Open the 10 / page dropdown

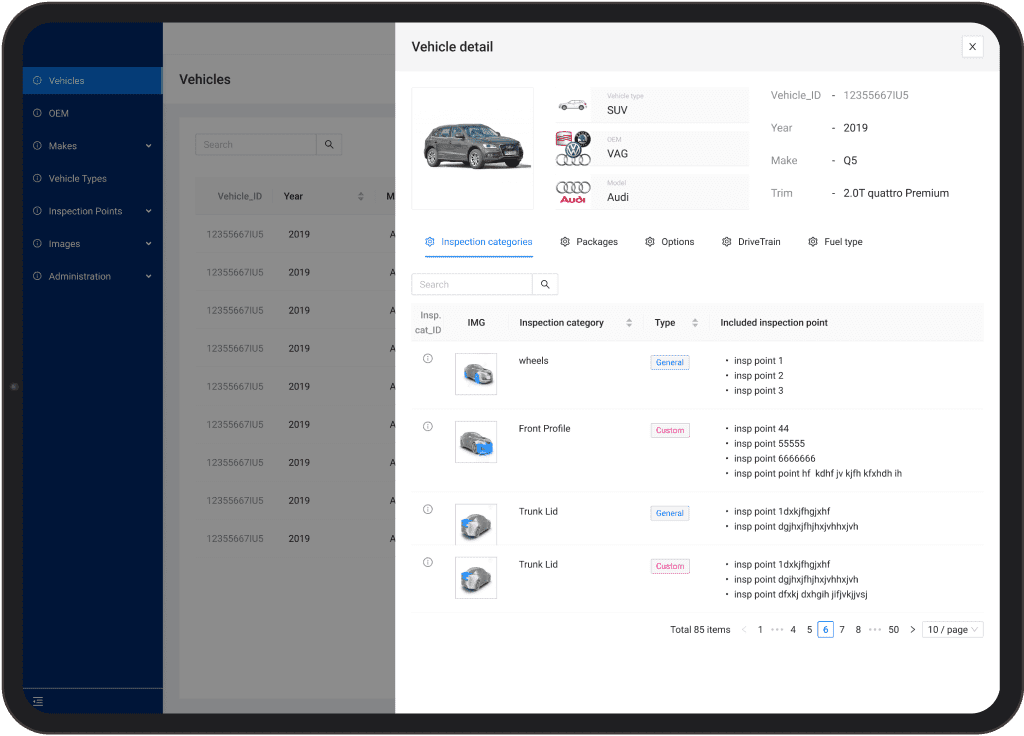(x=951, y=629)
